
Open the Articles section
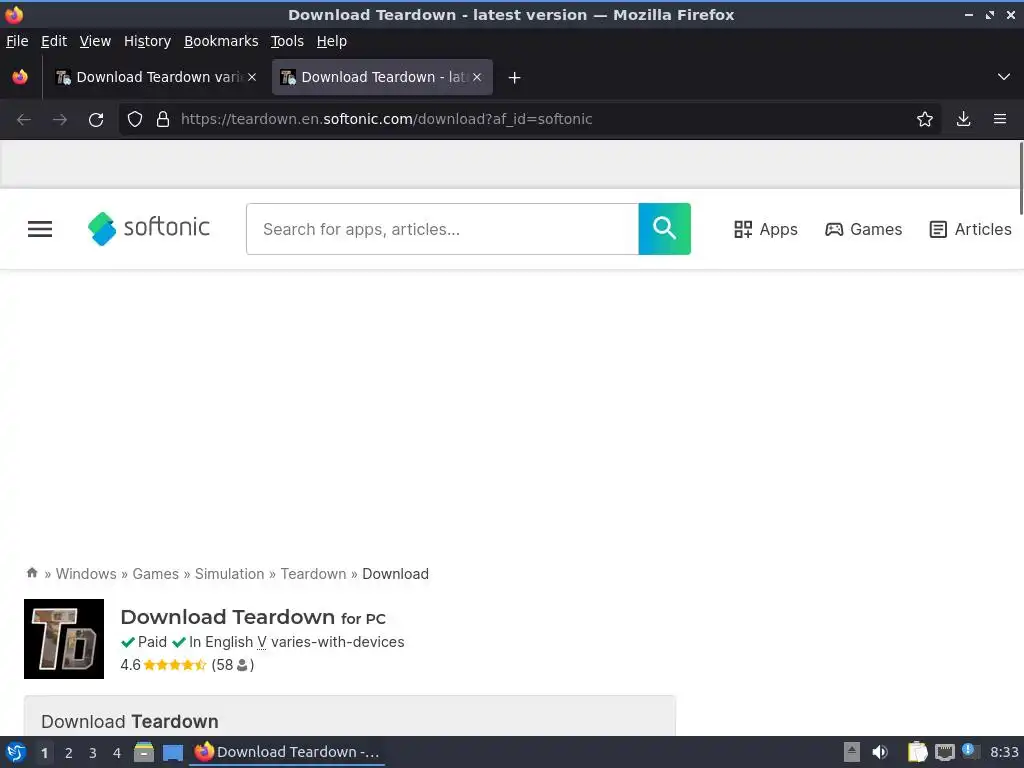[x=970, y=229]
